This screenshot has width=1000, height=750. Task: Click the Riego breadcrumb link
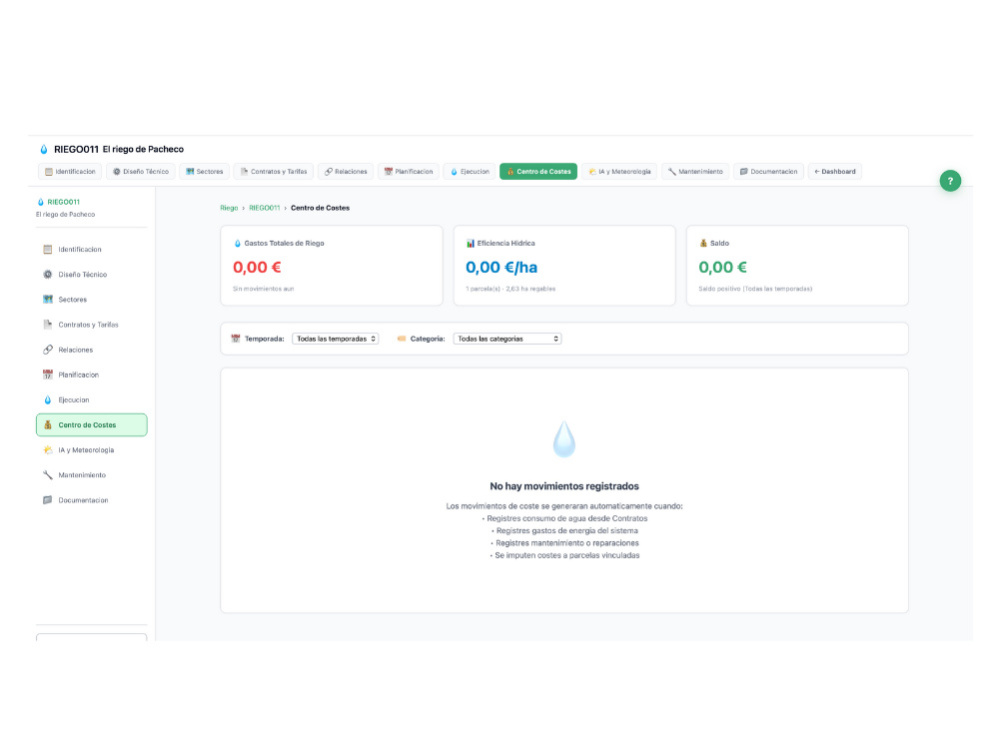tap(229, 208)
